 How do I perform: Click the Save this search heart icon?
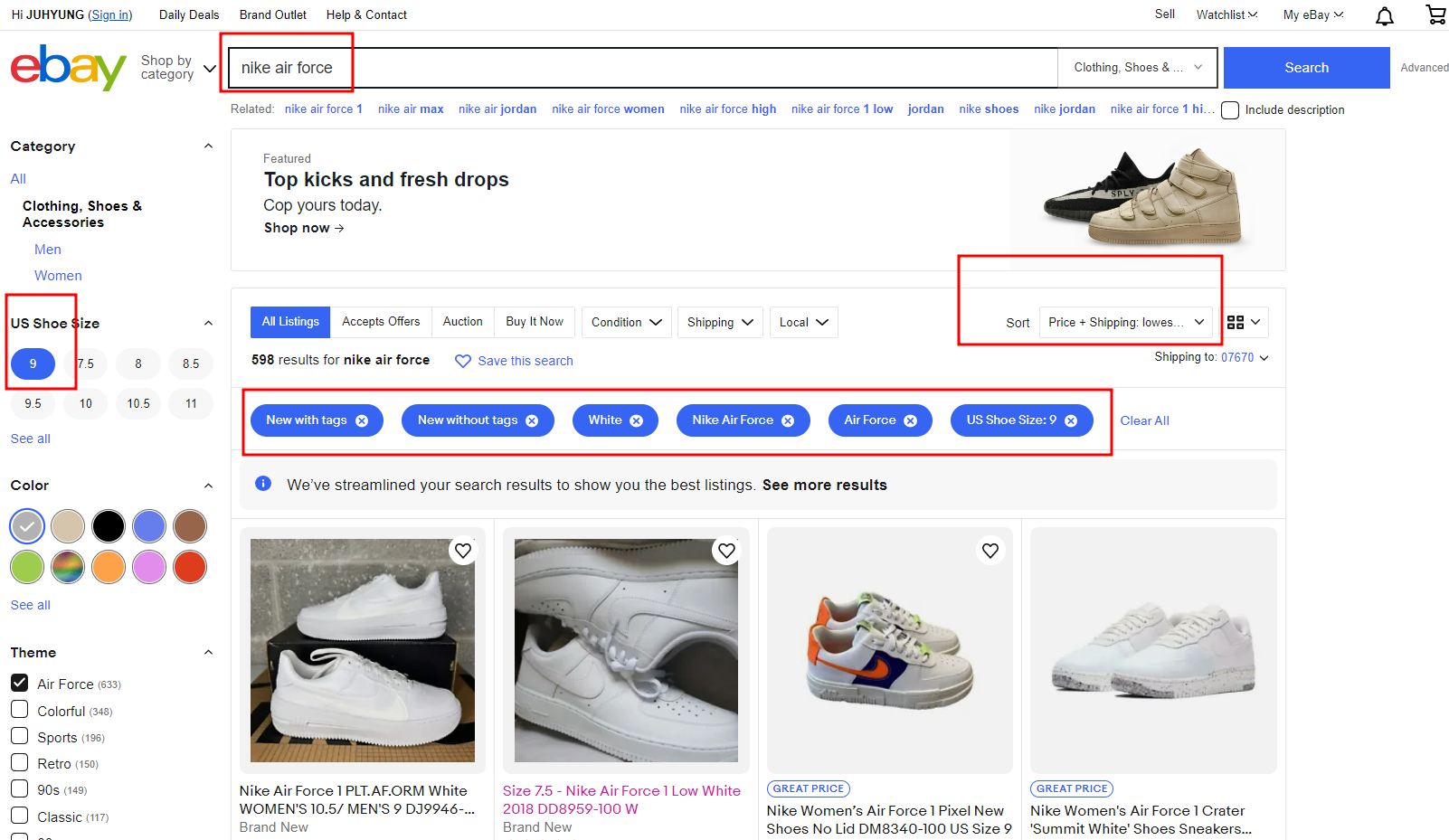(x=462, y=361)
